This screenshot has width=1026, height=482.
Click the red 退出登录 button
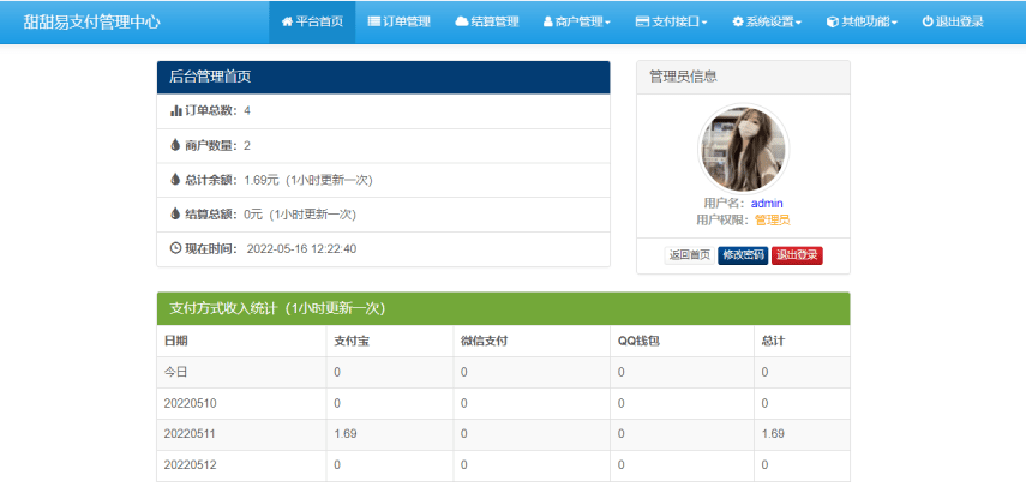click(x=797, y=256)
